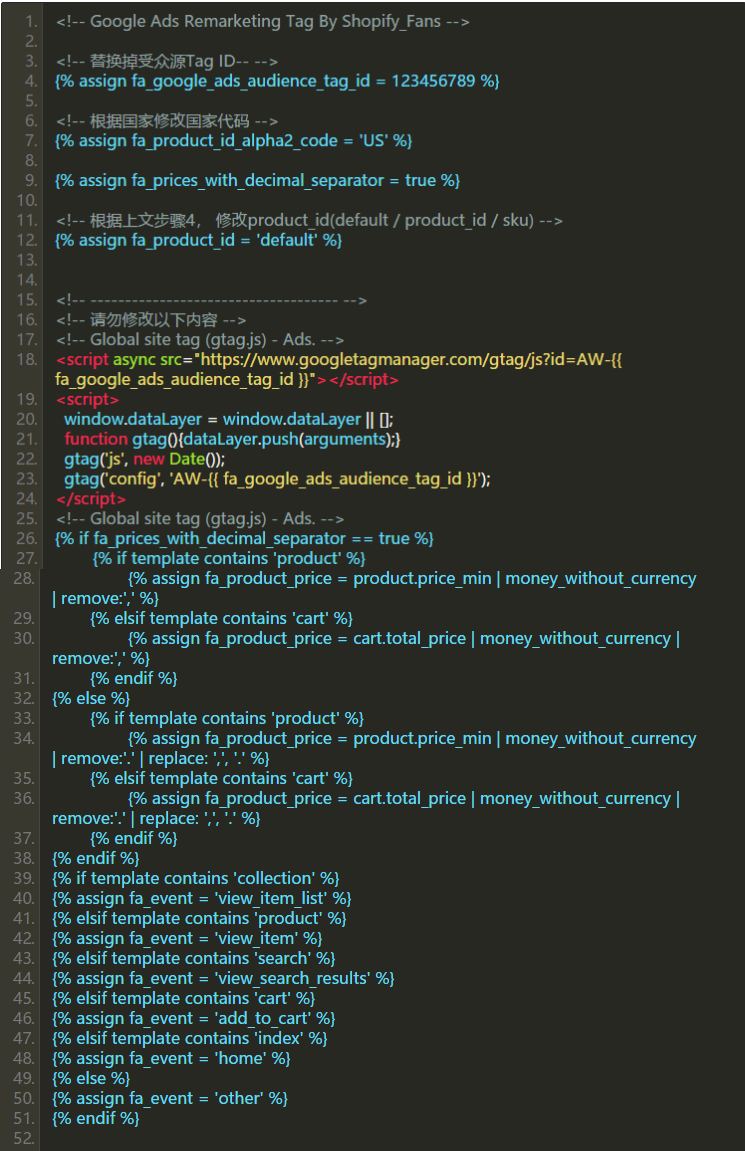Image resolution: width=745 pixels, height=1151 pixels.
Task: Click the '{% endif %}' on line 51
Action: click(95, 1119)
